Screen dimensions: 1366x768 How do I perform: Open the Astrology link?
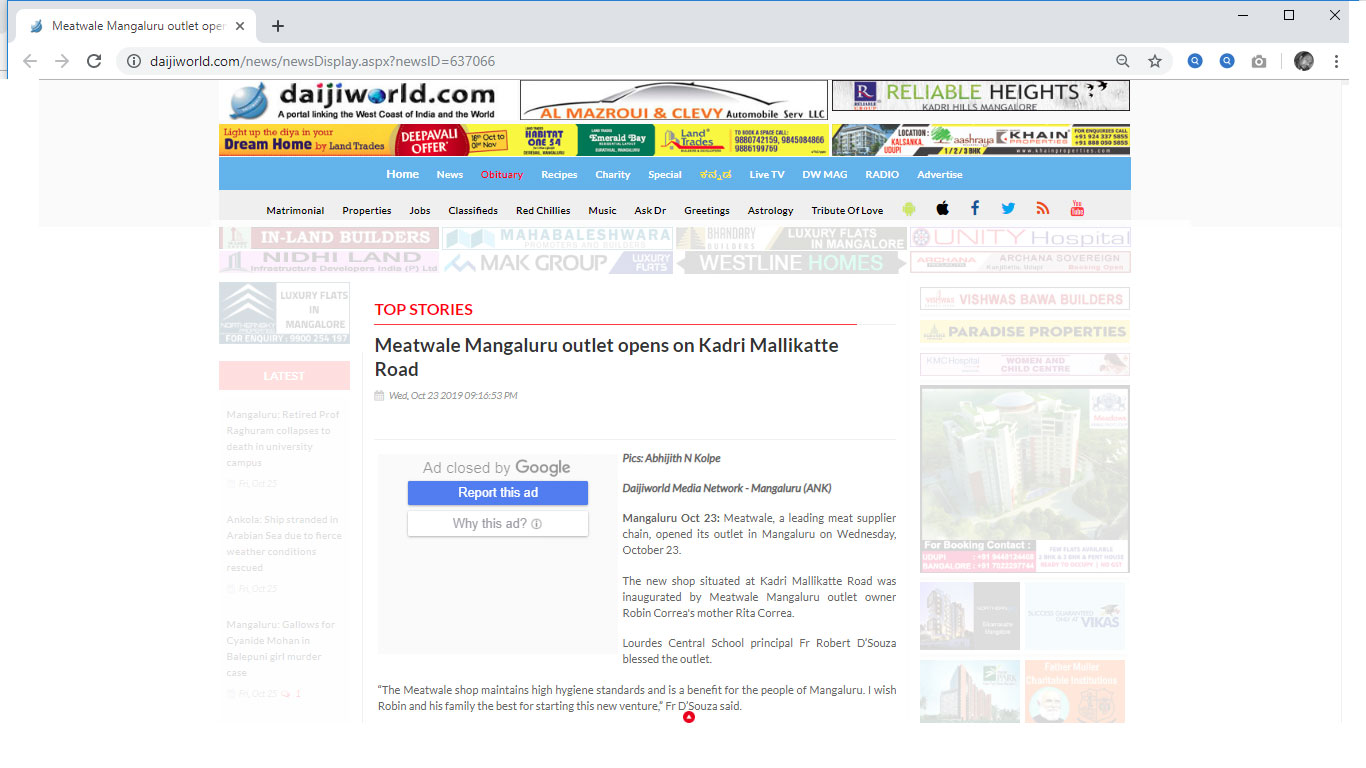[771, 210]
